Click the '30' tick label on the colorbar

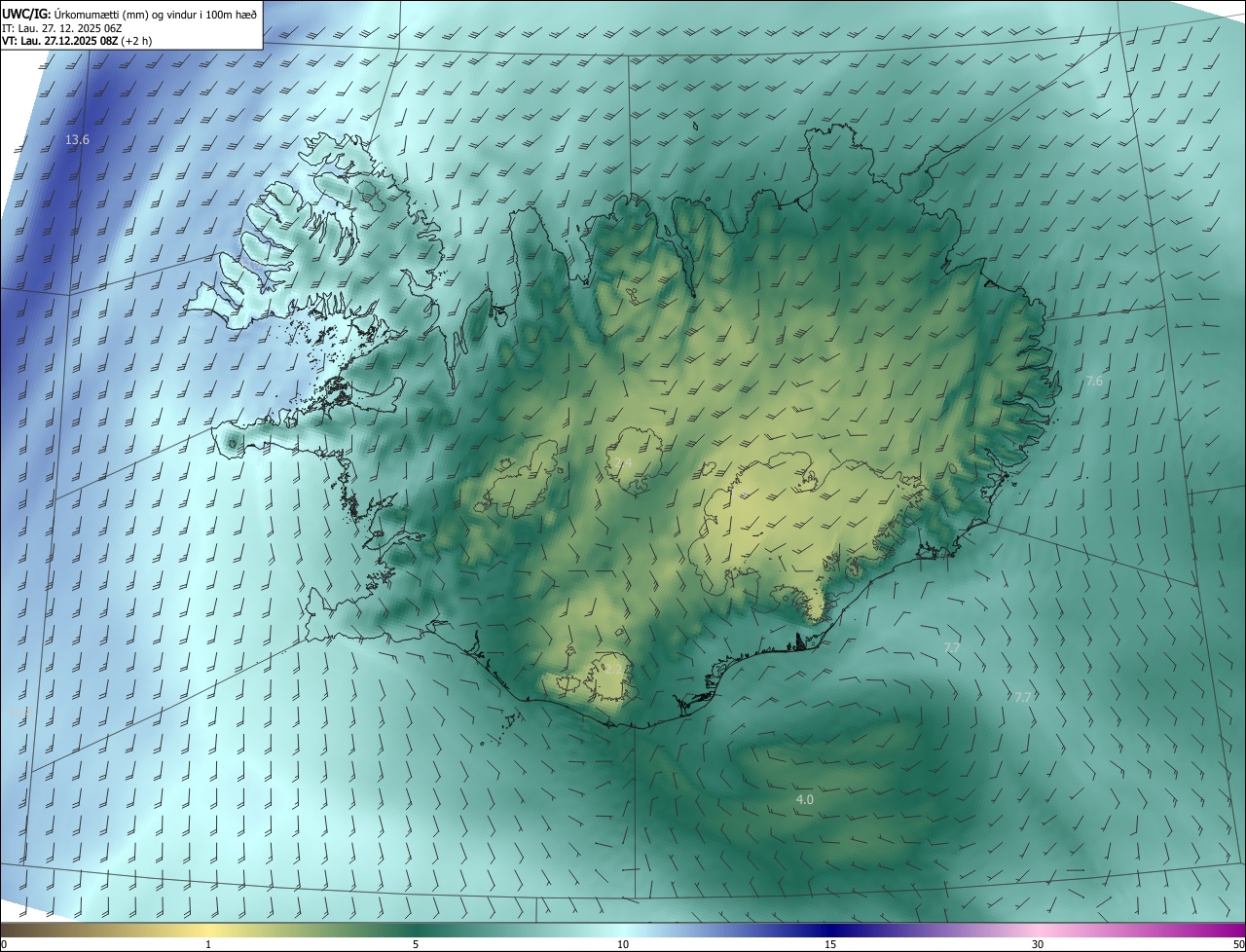1038,944
